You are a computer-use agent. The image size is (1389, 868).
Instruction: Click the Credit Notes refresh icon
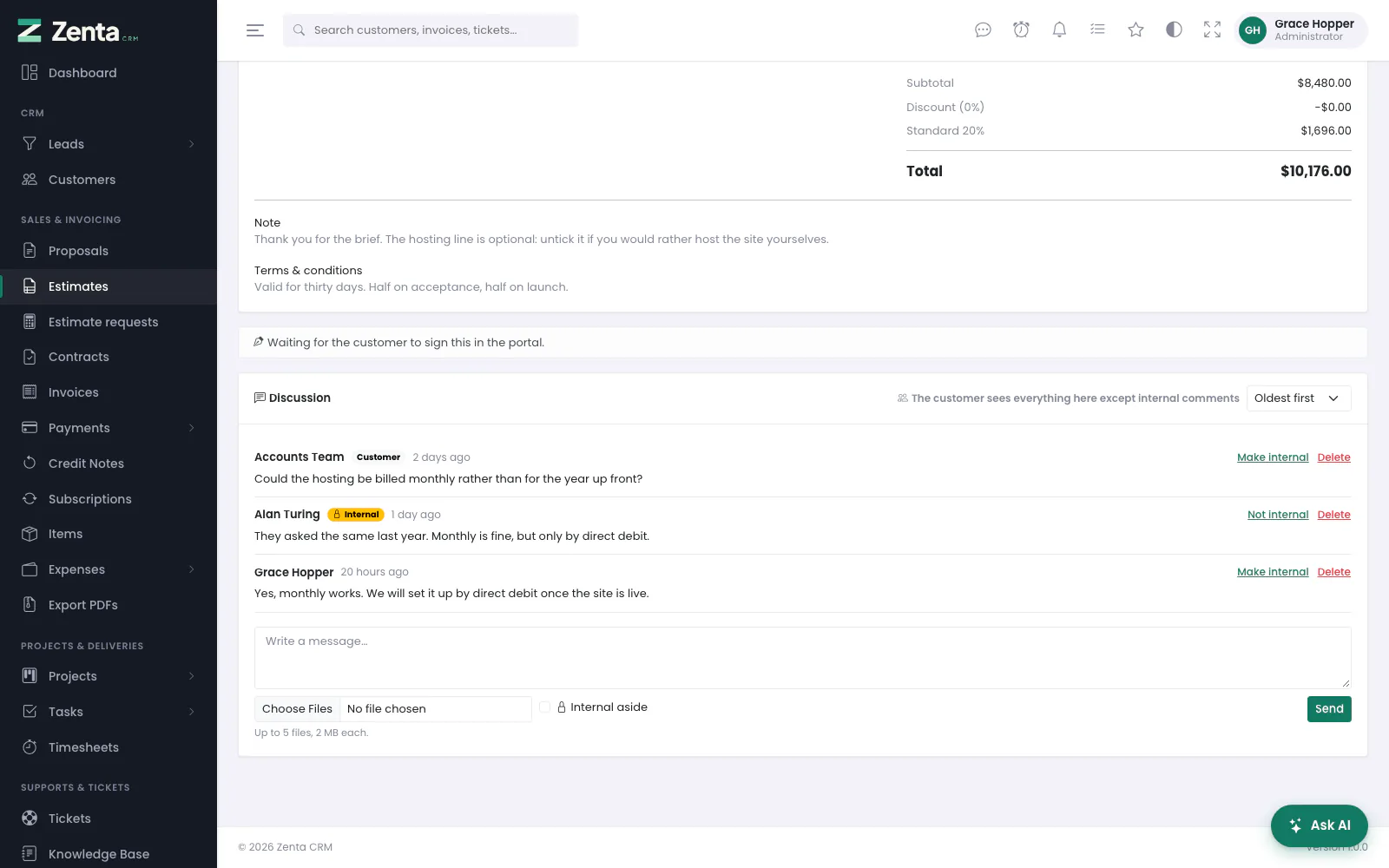[30, 464]
